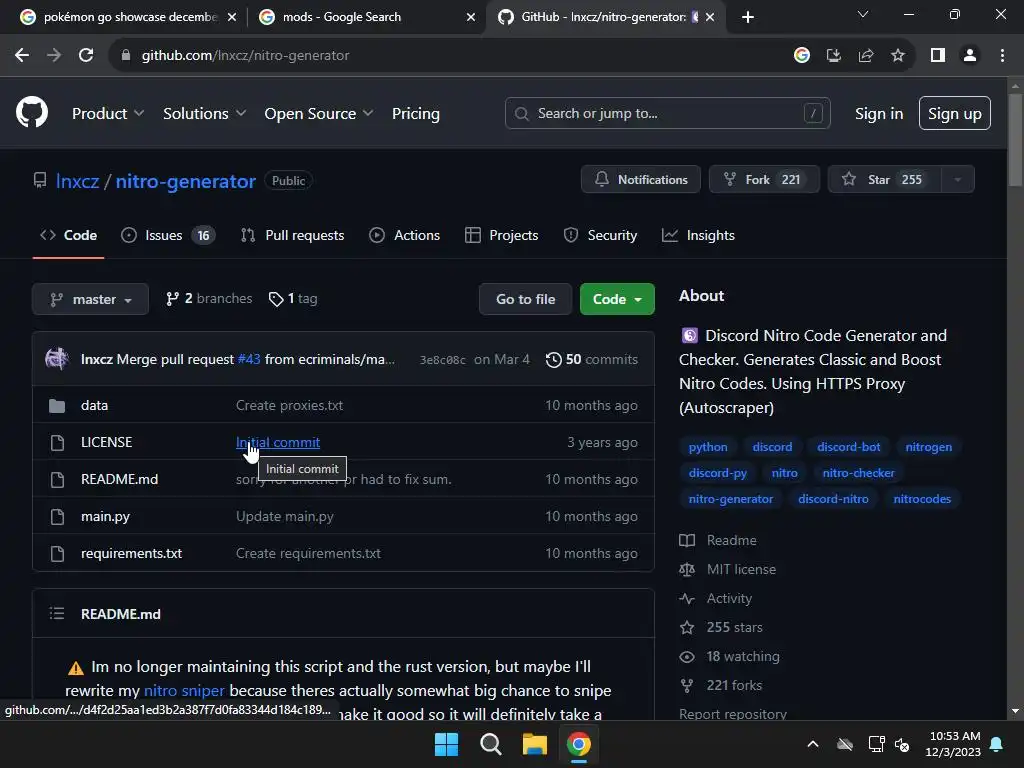1024x768 pixels.
Task: Click the Chrome address bar URL
Action: click(x=246, y=56)
